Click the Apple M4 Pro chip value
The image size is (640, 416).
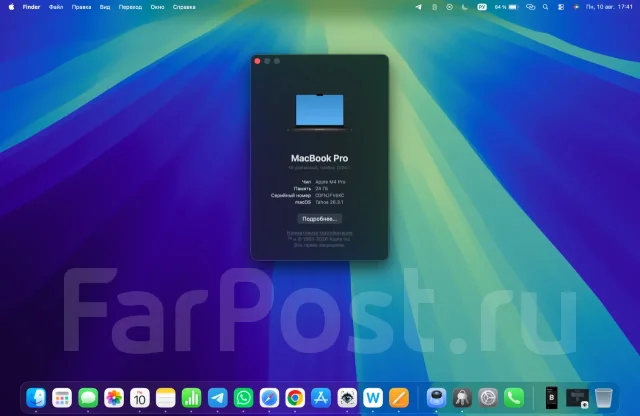330,182
